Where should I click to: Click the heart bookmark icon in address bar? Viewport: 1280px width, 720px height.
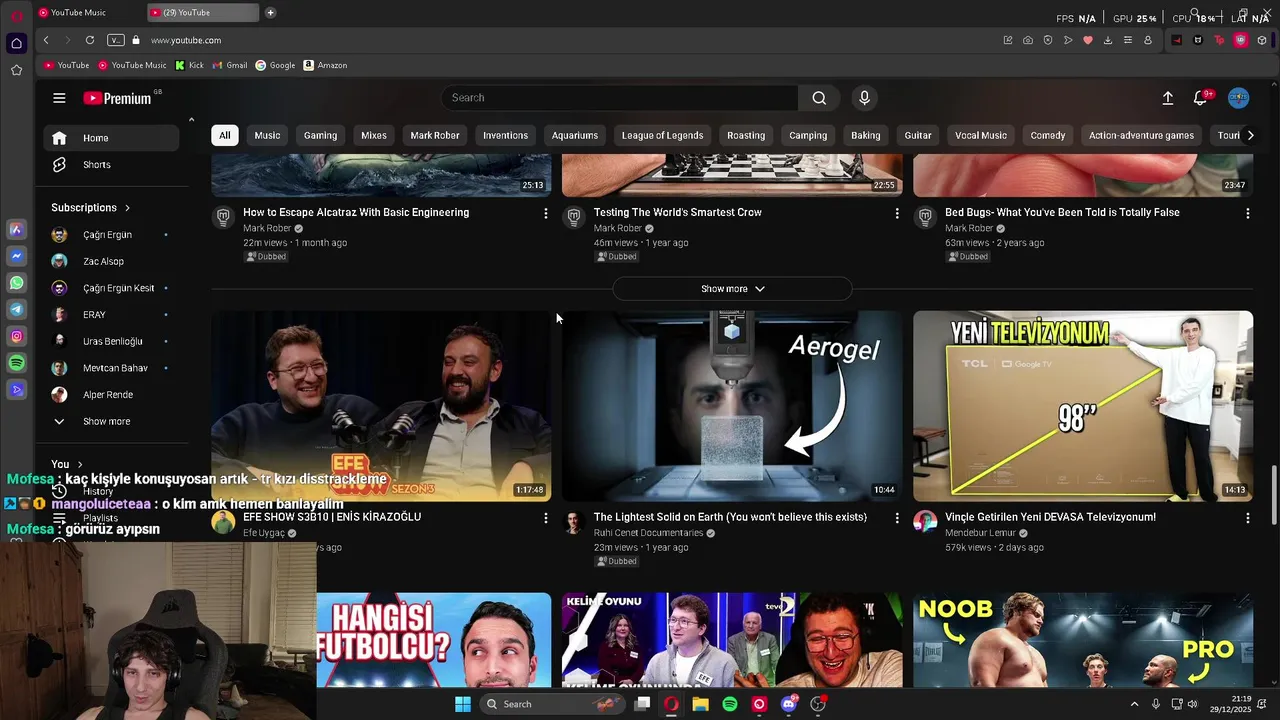[x=1088, y=40]
